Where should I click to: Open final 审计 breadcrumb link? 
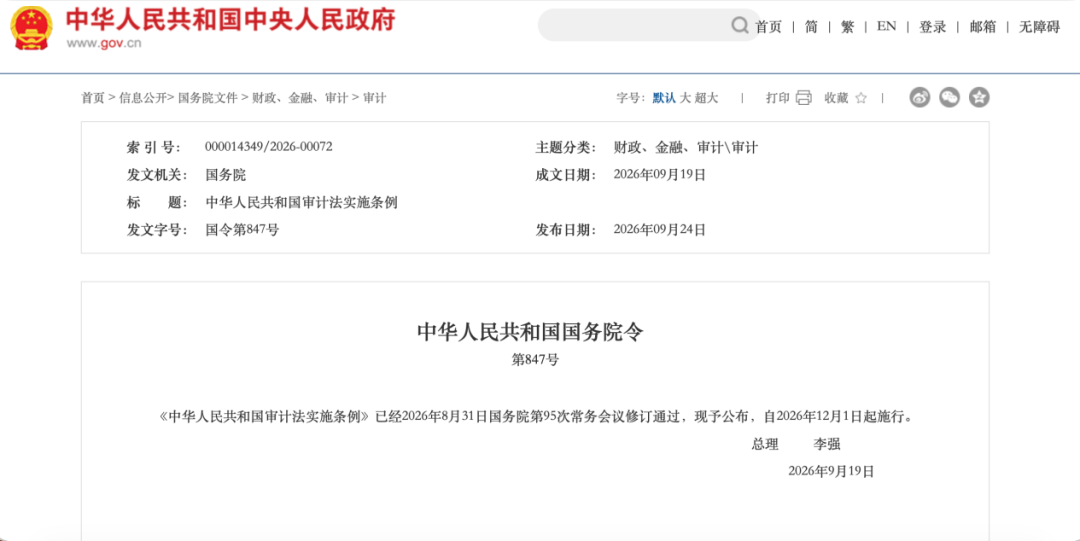click(375, 98)
